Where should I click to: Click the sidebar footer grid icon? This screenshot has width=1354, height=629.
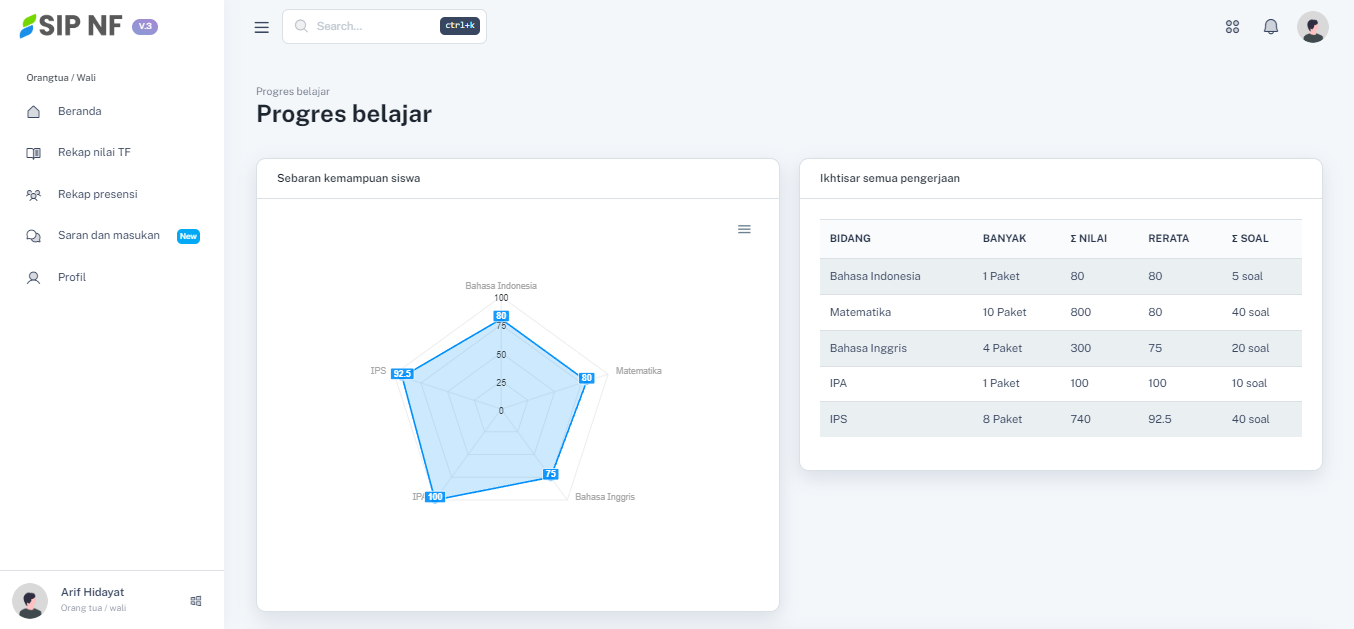click(196, 601)
